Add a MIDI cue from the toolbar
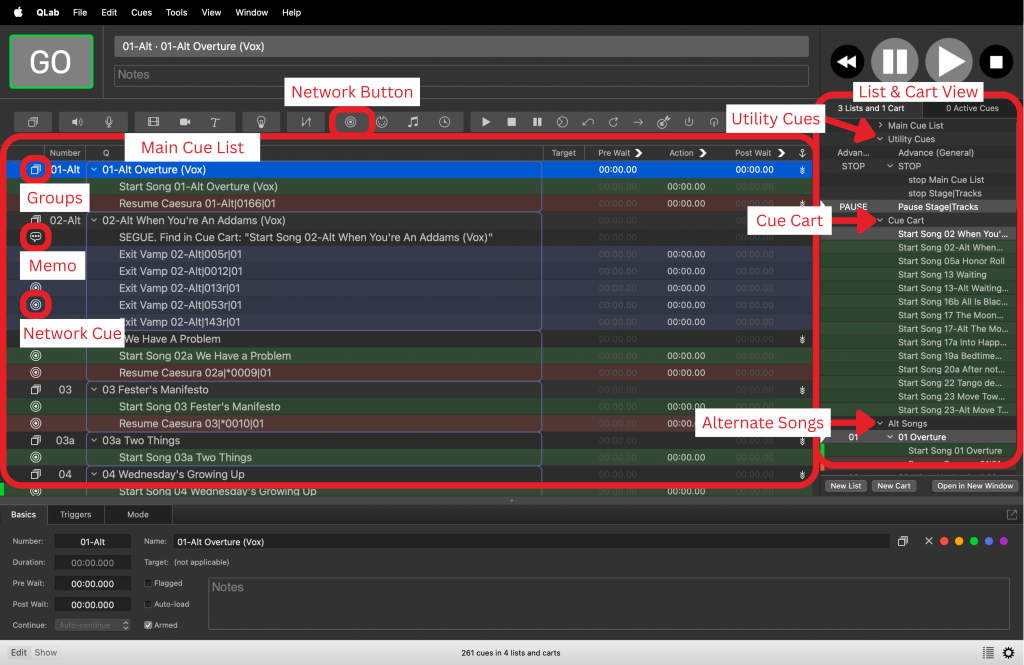1024x665 pixels. [x=382, y=122]
